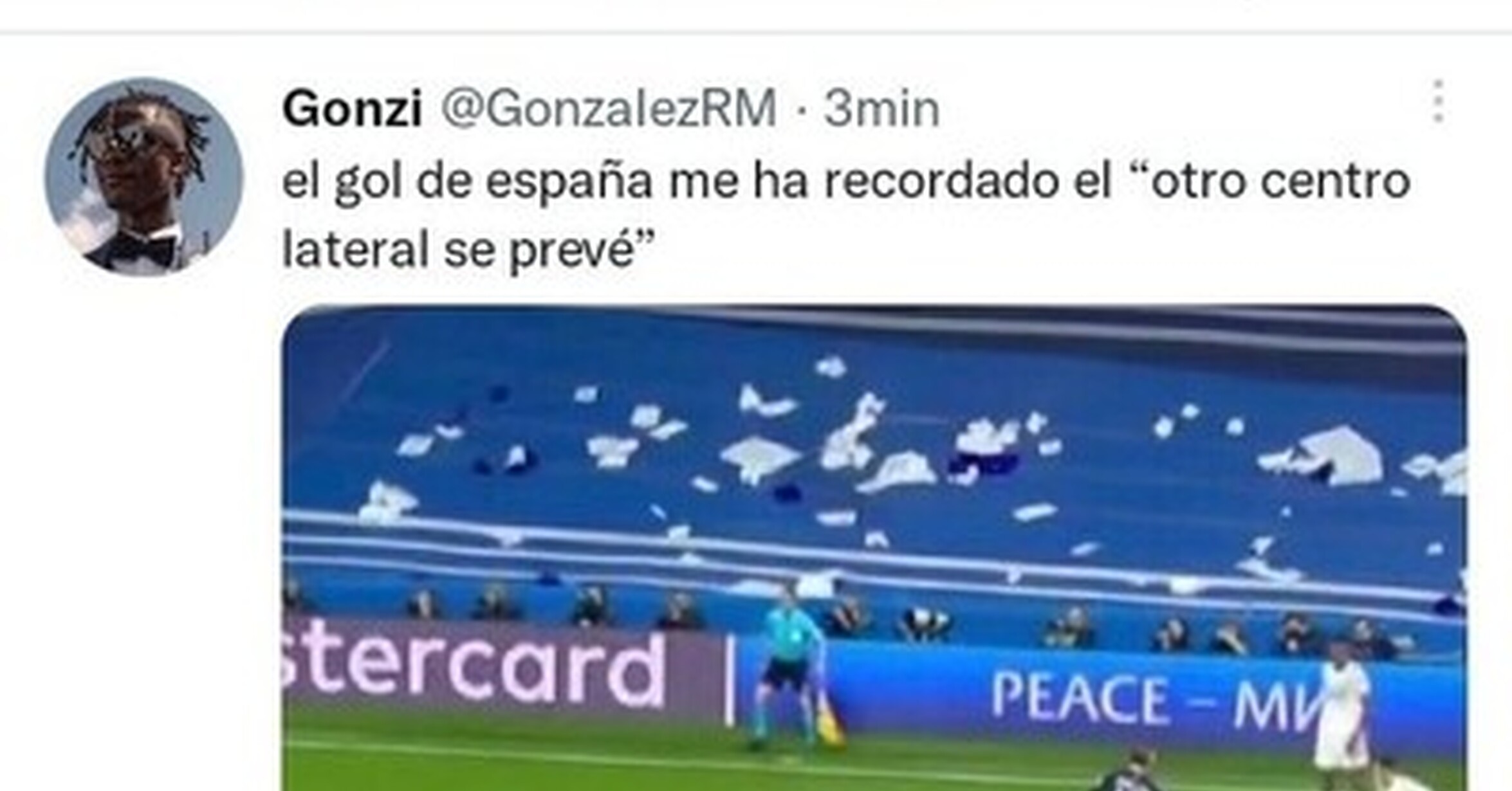Image resolution: width=1512 pixels, height=791 pixels.
Task: Click the word españa in the tweet
Action: tap(569, 182)
